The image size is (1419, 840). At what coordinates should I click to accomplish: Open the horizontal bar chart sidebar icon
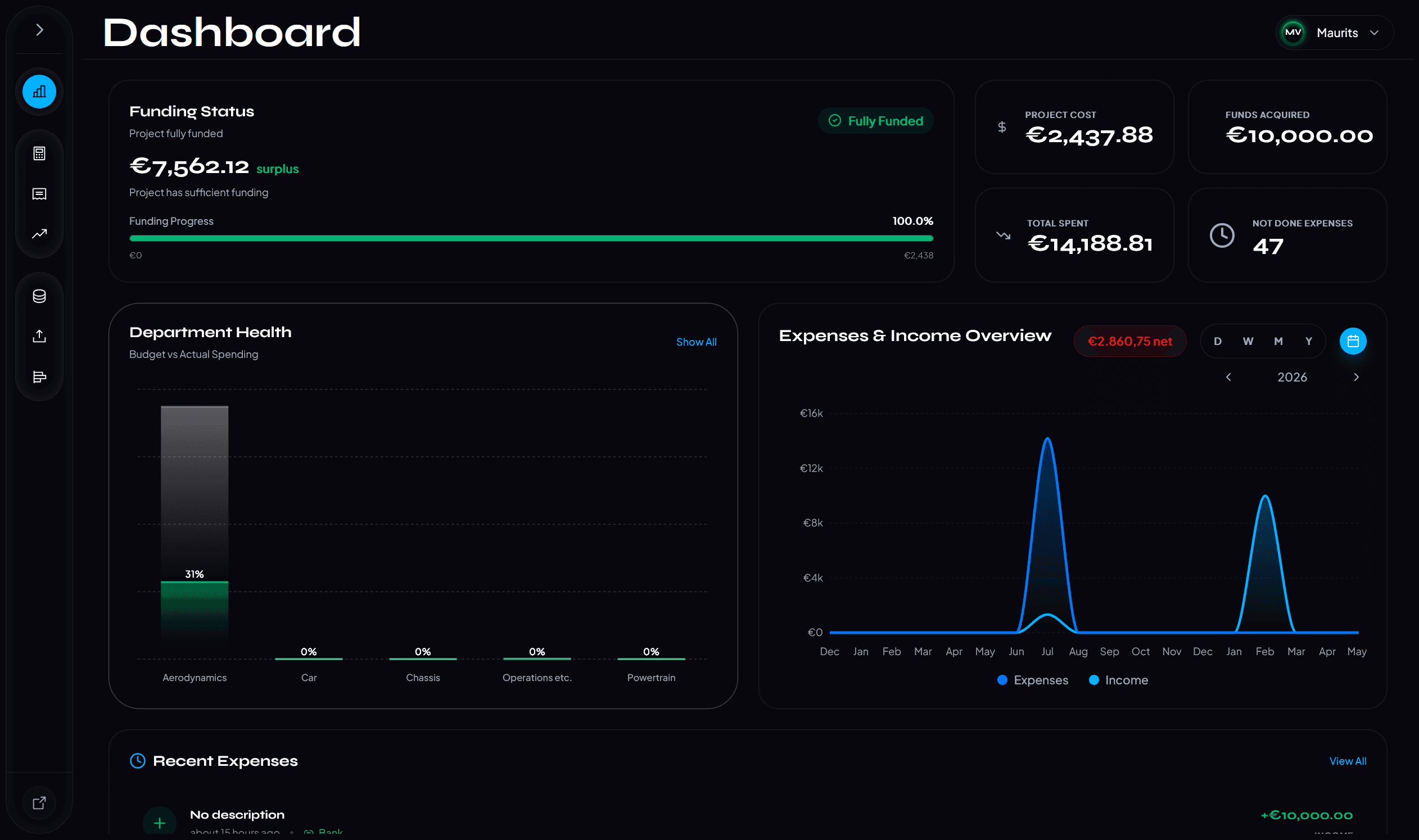click(39, 377)
